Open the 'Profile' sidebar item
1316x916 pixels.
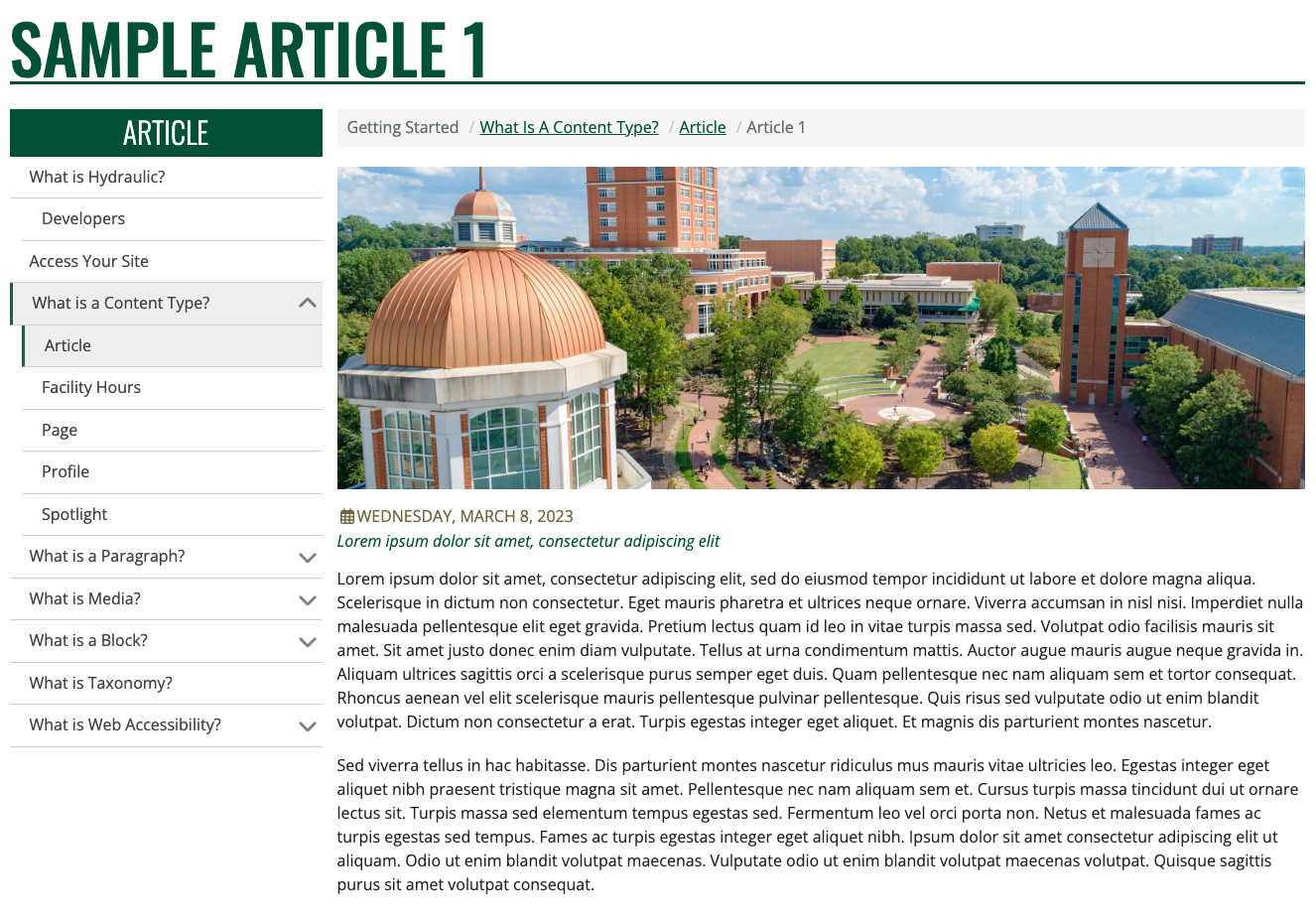(x=66, y=471)
